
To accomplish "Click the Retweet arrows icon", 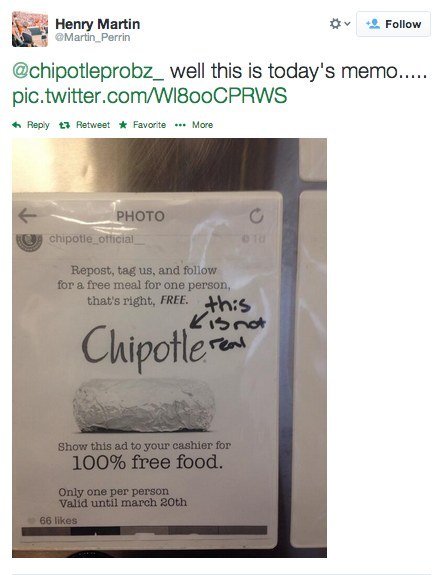I will pos(64,125).
